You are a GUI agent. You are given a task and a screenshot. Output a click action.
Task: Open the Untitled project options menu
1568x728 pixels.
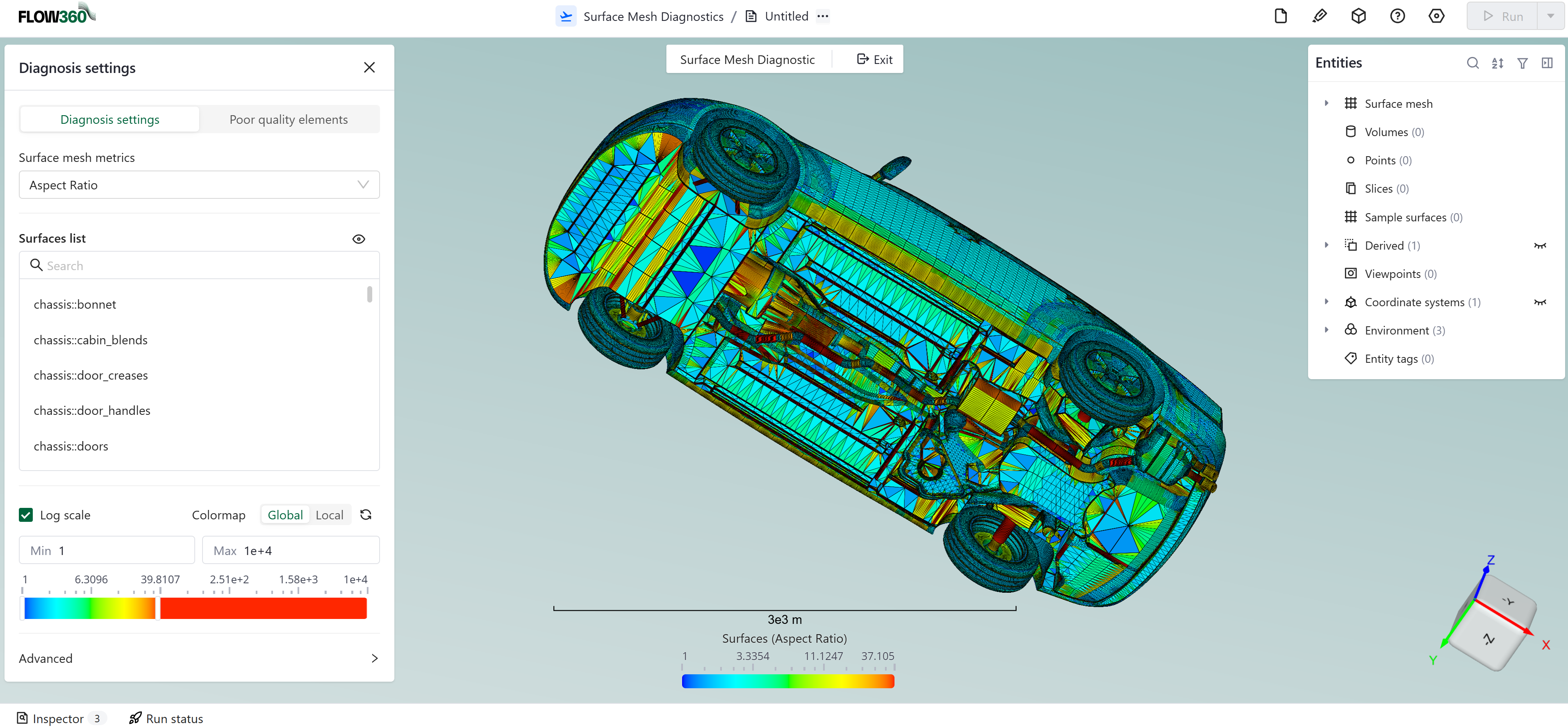click(x=822, y=16)
